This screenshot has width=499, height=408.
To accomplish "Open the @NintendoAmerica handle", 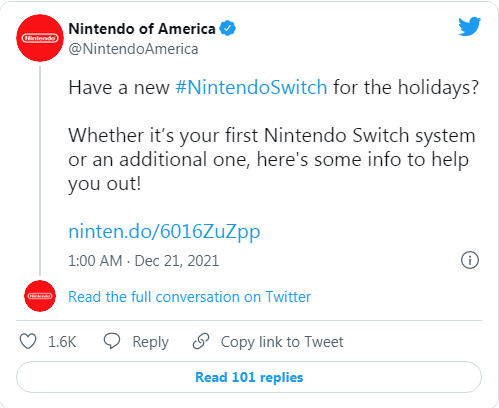I will [133, 49].
